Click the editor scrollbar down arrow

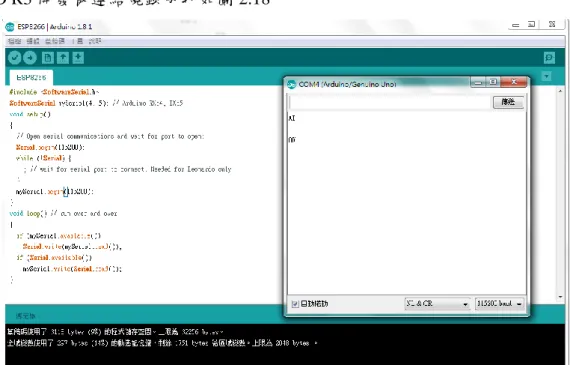pos(560,297)
